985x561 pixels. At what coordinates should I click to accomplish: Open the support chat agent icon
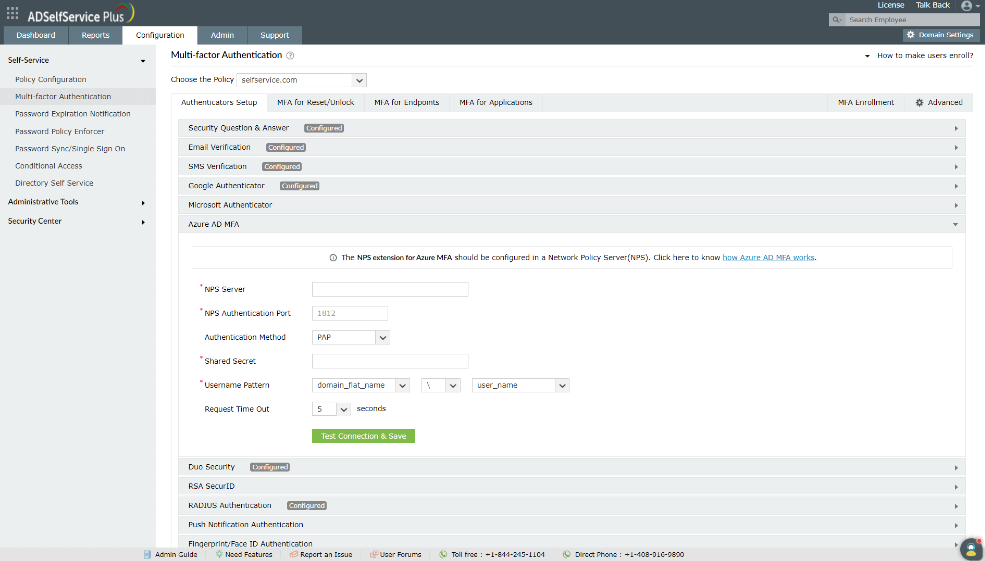pyautogui.click(x=971, y=548)
